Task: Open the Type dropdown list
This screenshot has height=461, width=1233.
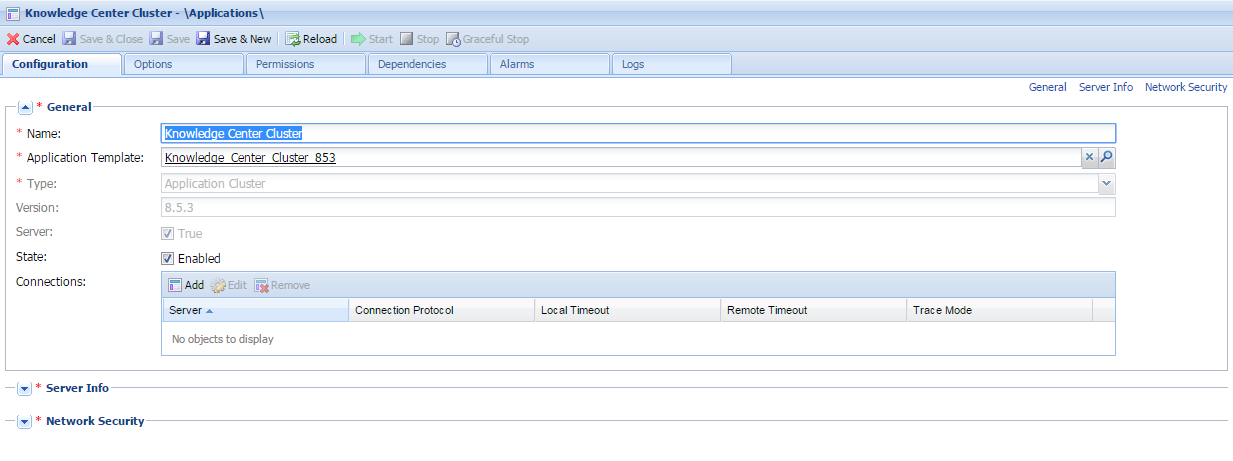Action: point(1106,184)
